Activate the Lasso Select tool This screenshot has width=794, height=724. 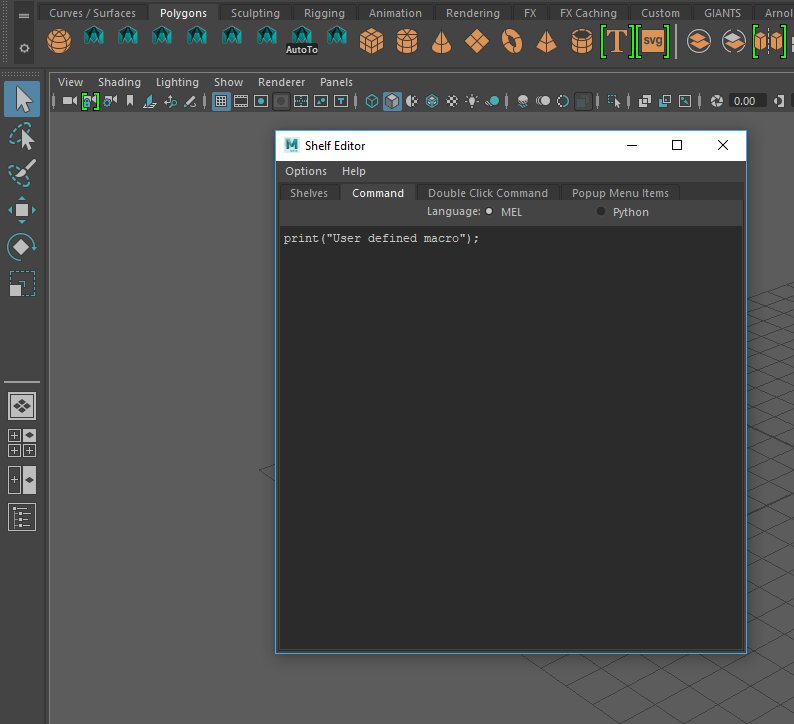(x=22, y=136)
